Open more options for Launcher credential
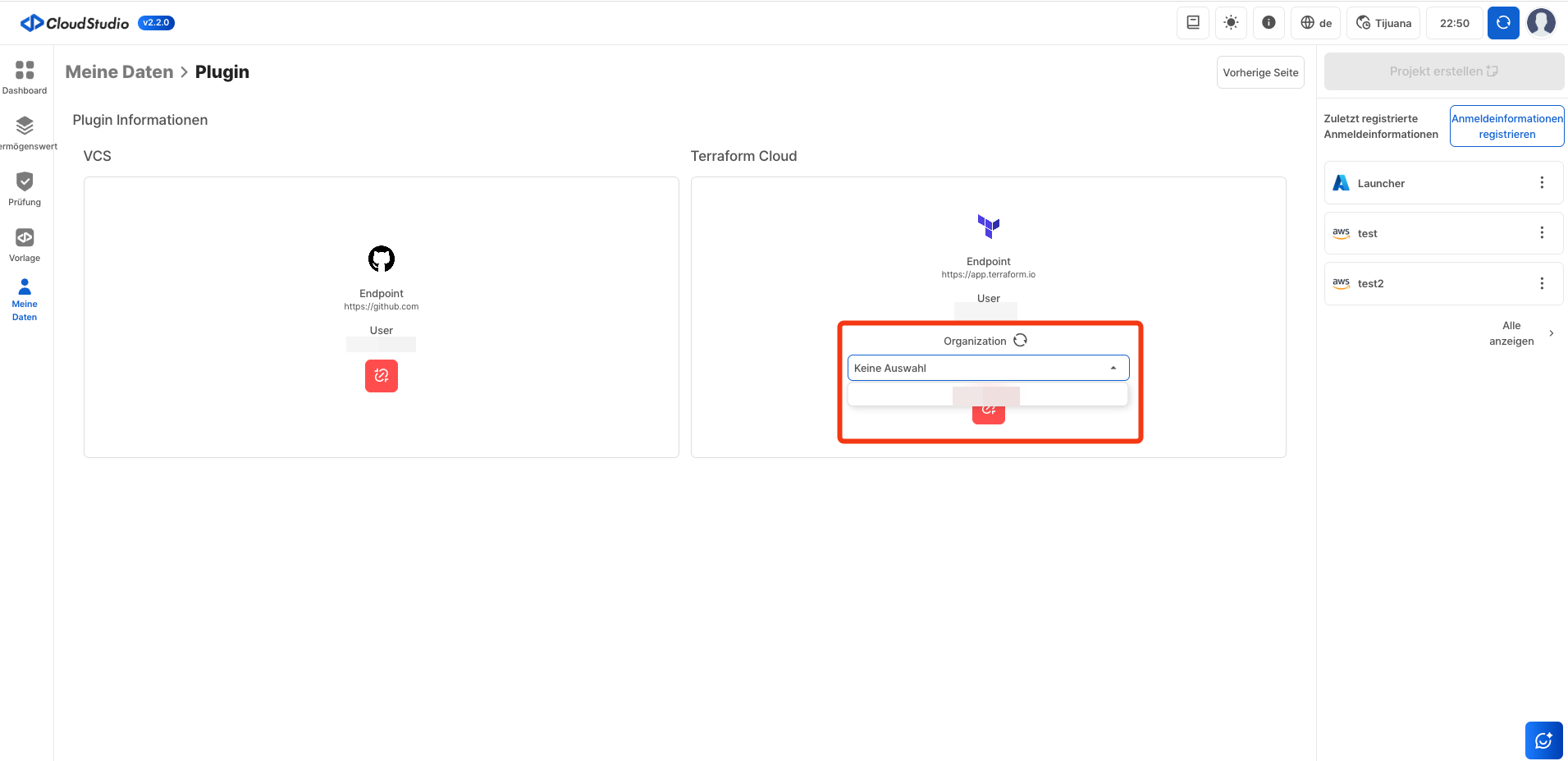The width and height of the screenshot is (1568, 761). (x=1542, y=183)
